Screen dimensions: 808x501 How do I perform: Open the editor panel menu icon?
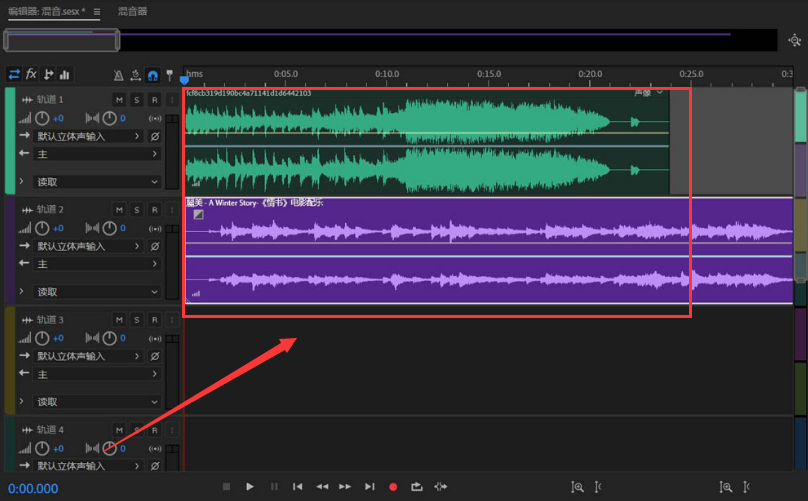pyautogui.click(x=97, y=12)
